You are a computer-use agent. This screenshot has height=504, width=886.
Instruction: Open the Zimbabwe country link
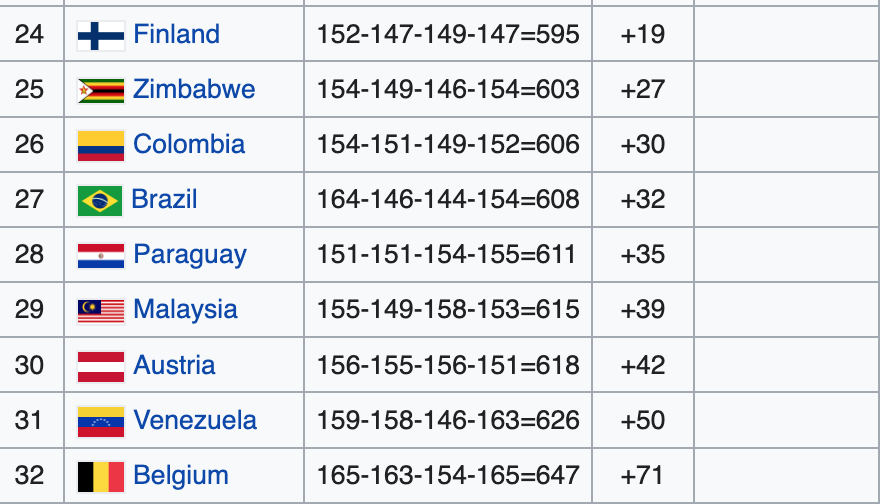tap(194, 90)
